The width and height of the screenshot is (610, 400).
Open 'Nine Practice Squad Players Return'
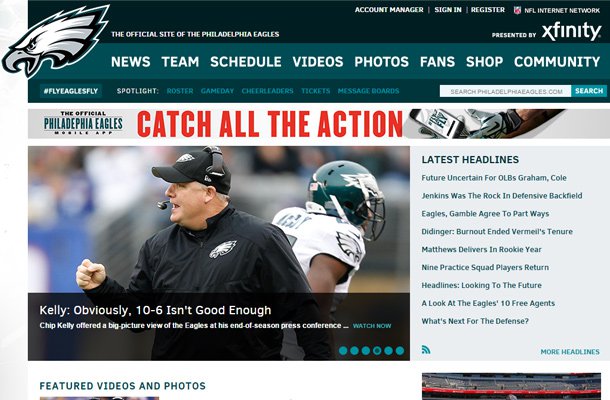coord(485,267)
